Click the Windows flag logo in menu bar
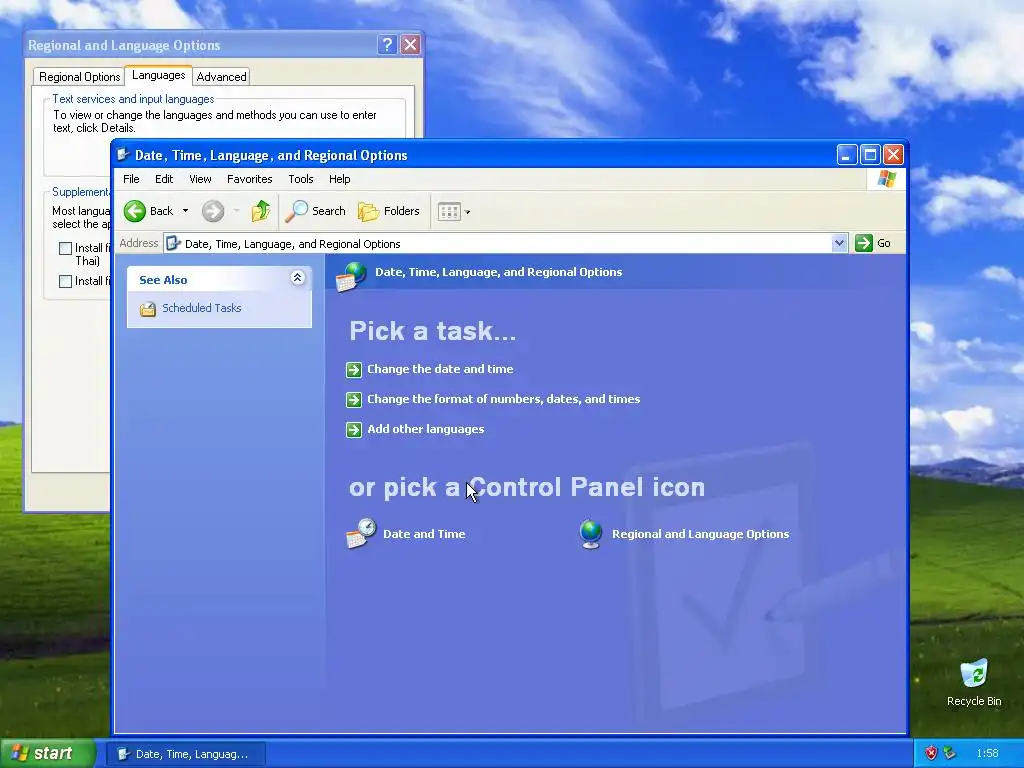The height and width of the screenshot is (768, 1024). 887,178
